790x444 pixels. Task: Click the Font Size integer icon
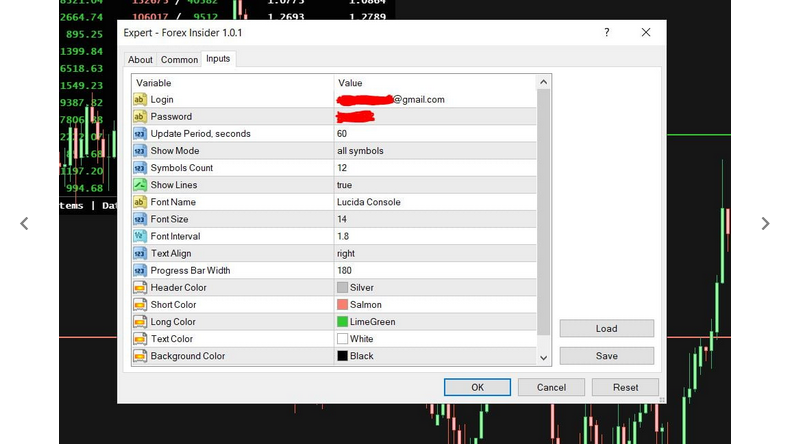140,219
